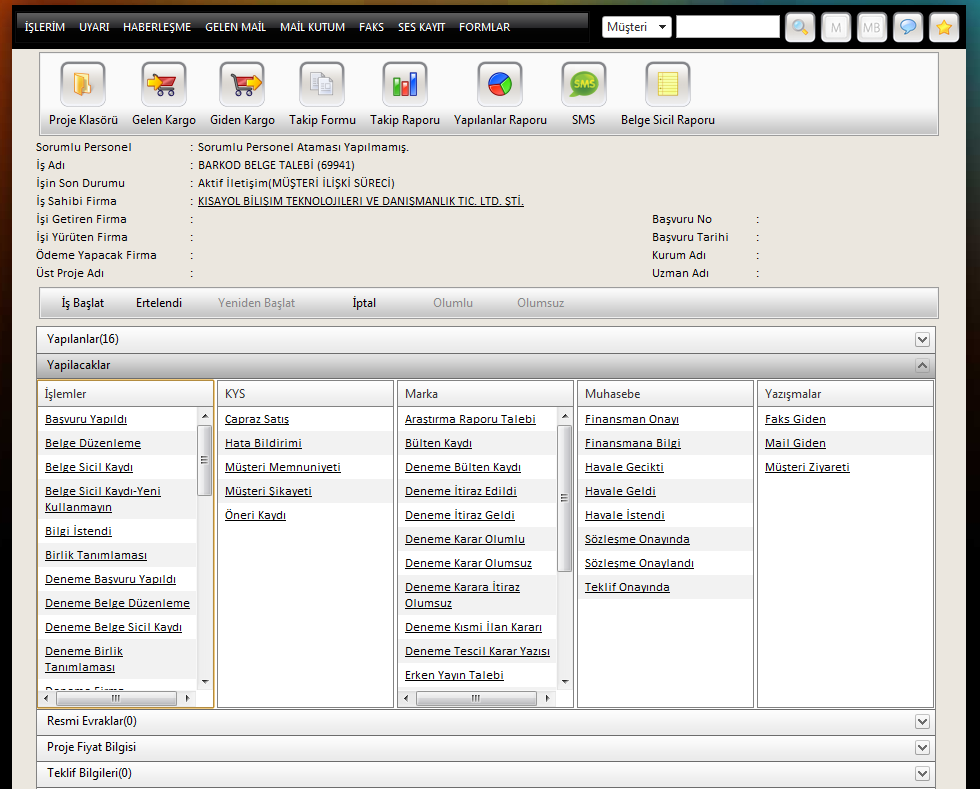This screenshot has height=789, width=980.
Task: Open Yapılanlar Raporu pie chart icon
Action: pyautogui.click(x=500, y=85)
